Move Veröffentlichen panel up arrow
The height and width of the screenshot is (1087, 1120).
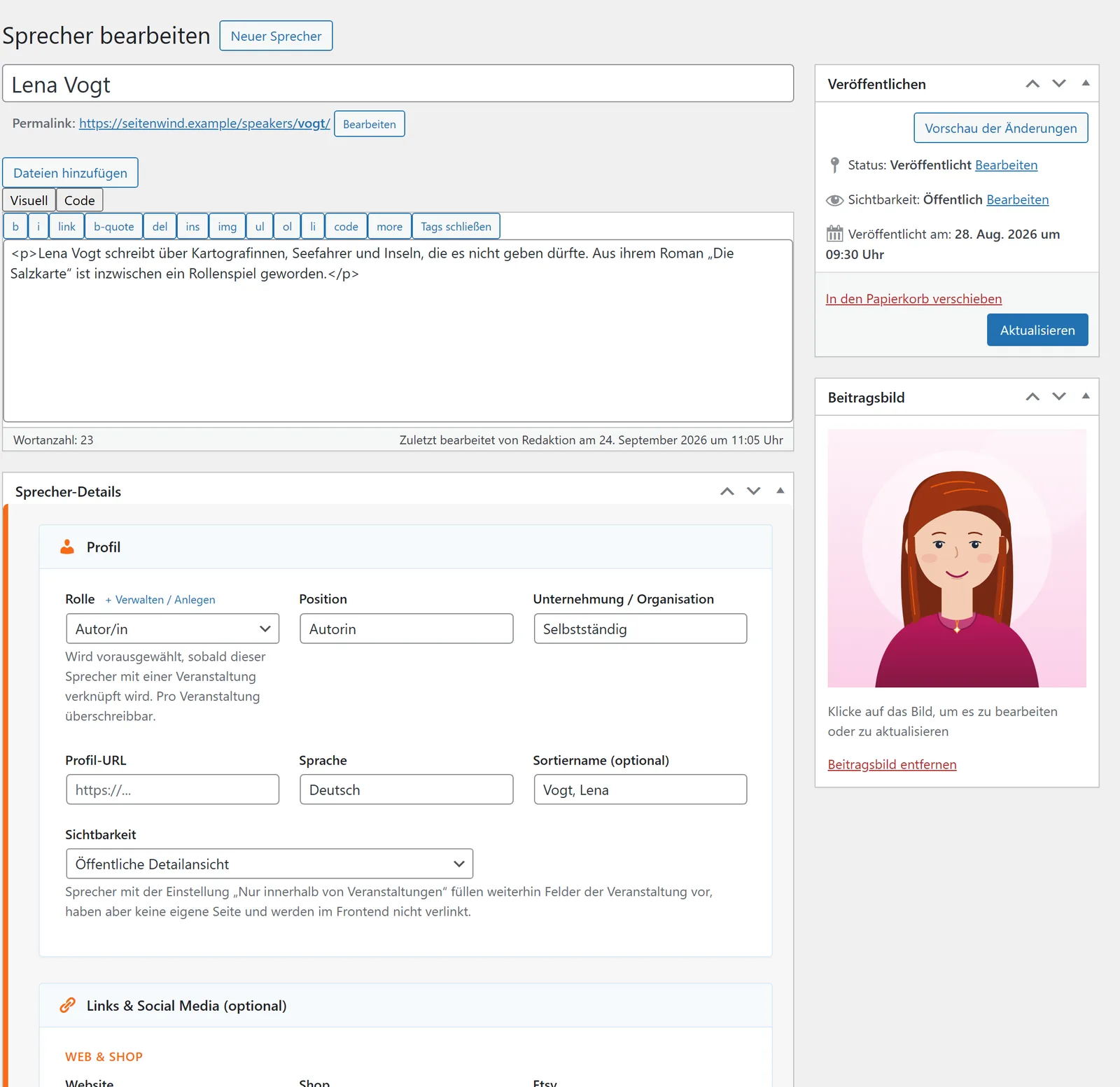pyautogui.click(x=1032, y=84)
